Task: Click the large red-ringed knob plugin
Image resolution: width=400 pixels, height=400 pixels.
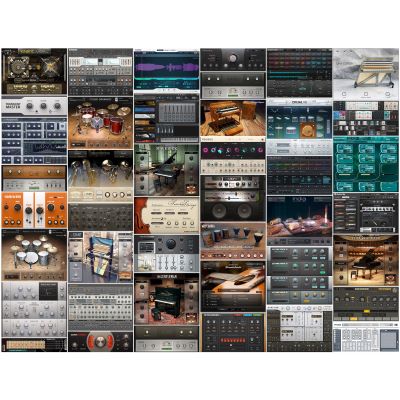Action: point(100,341)
